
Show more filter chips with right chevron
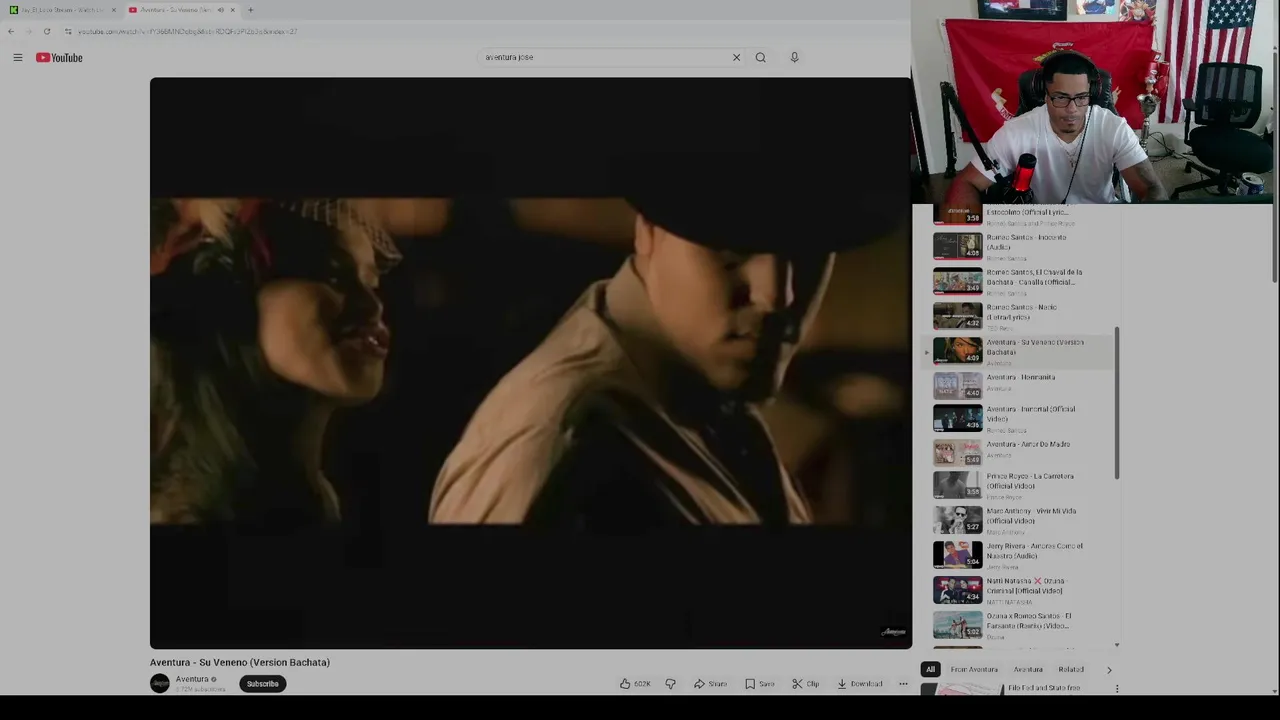[x=1109, y=670]
